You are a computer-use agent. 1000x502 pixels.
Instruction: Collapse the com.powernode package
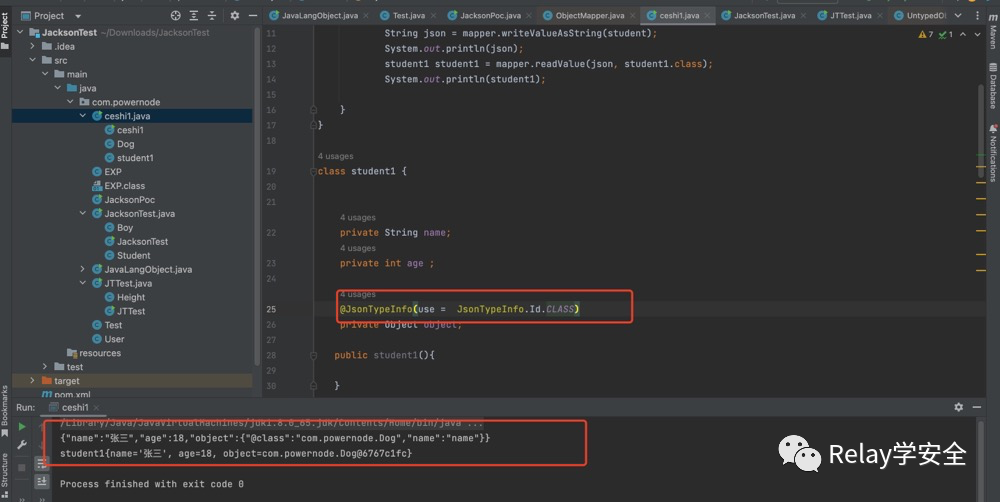click(70, 102)
